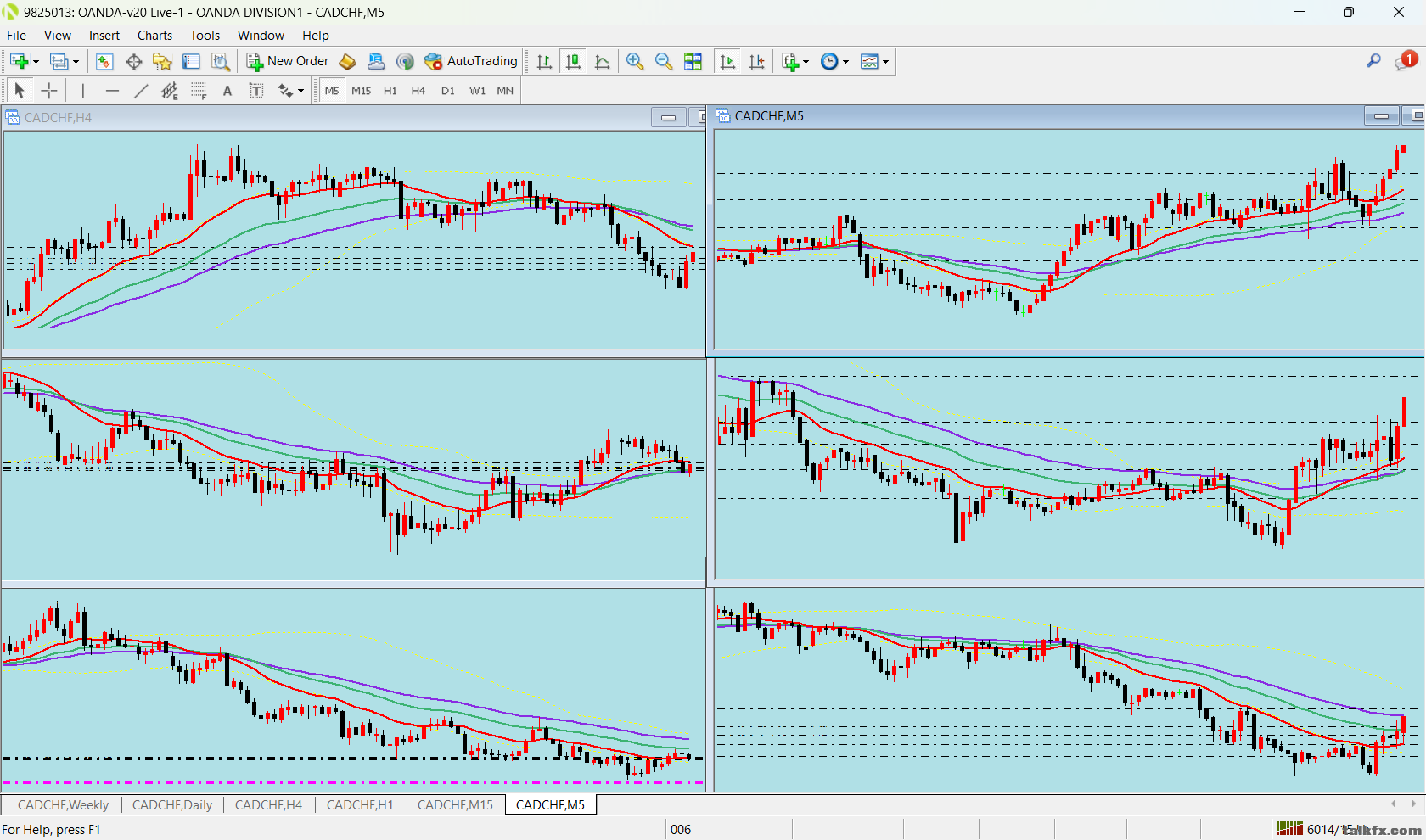
Task: Switch to Bar Chart display
Action: point(545,61)
